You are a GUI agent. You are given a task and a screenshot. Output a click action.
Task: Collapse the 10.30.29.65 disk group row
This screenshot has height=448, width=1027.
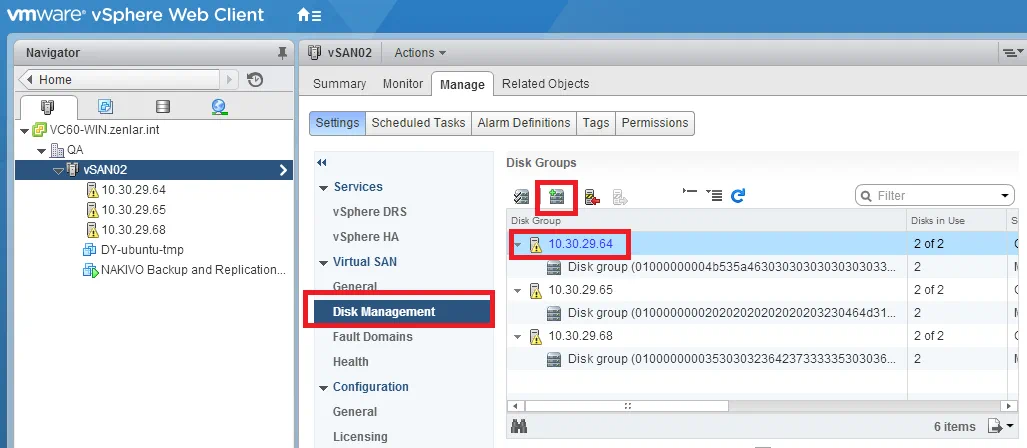coord(518,290)
